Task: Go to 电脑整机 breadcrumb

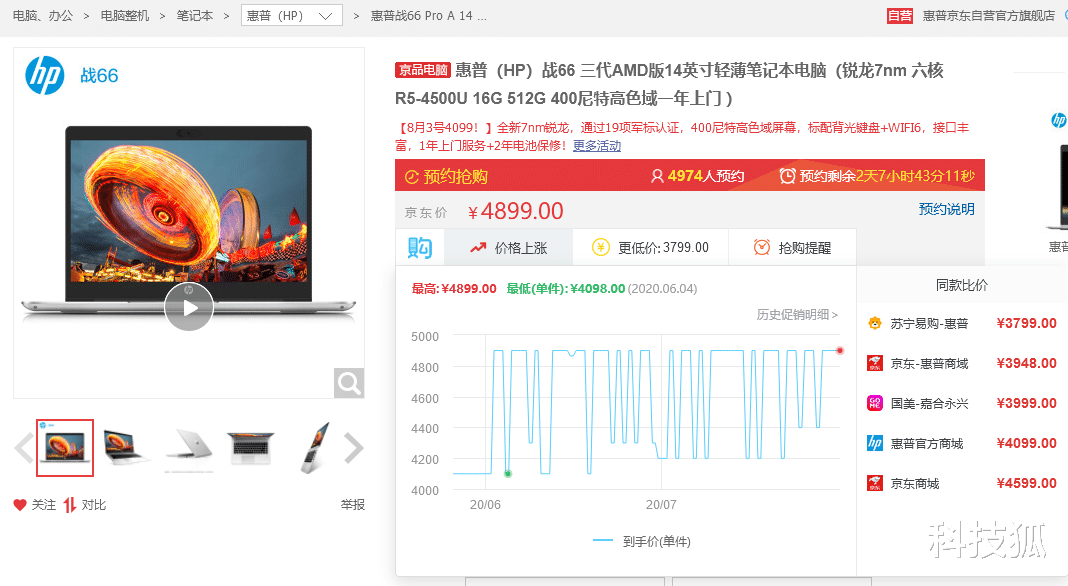Action: tap(125, 16)
